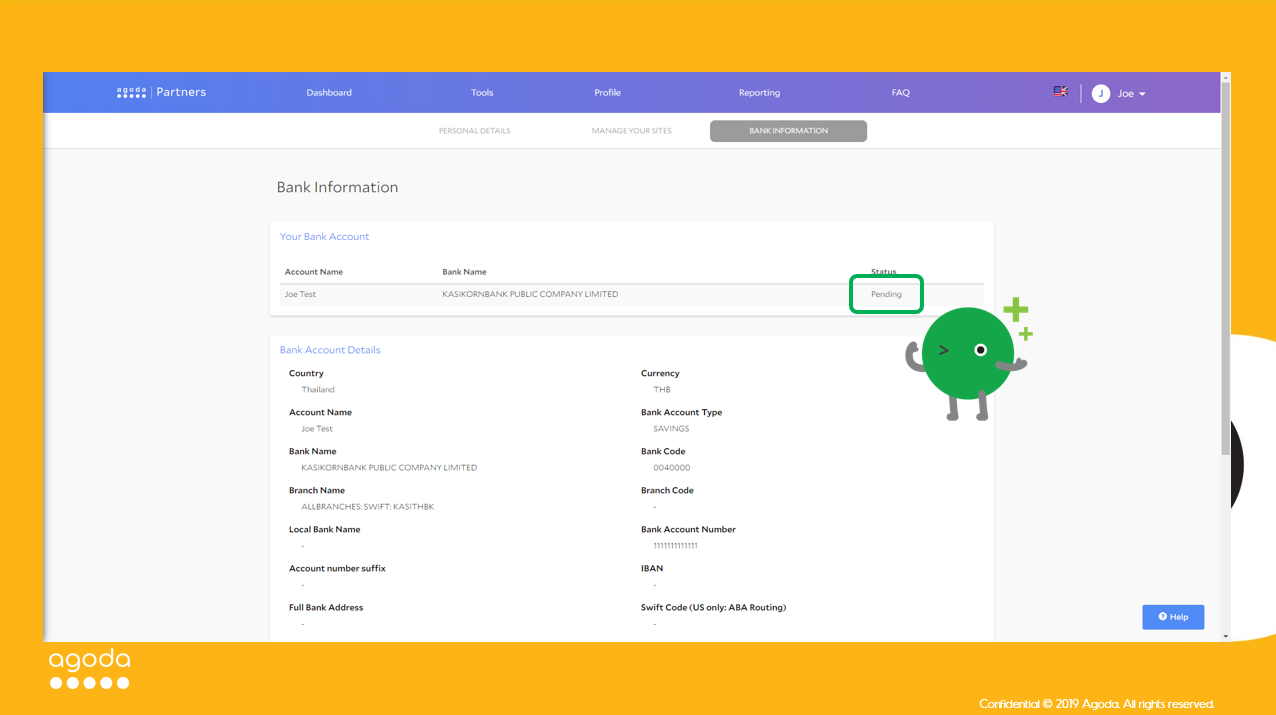Click the Country field label
Image resolution: width=1276 pixels, height=715 pixels.
[306, 373]
